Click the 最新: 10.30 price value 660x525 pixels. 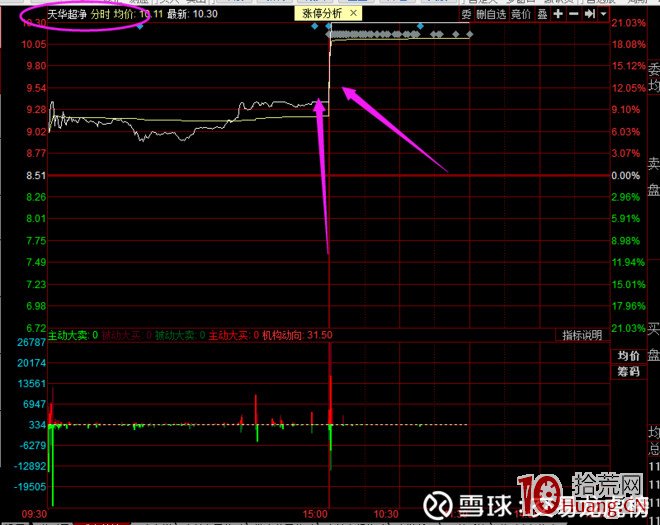tap(192, 14)
